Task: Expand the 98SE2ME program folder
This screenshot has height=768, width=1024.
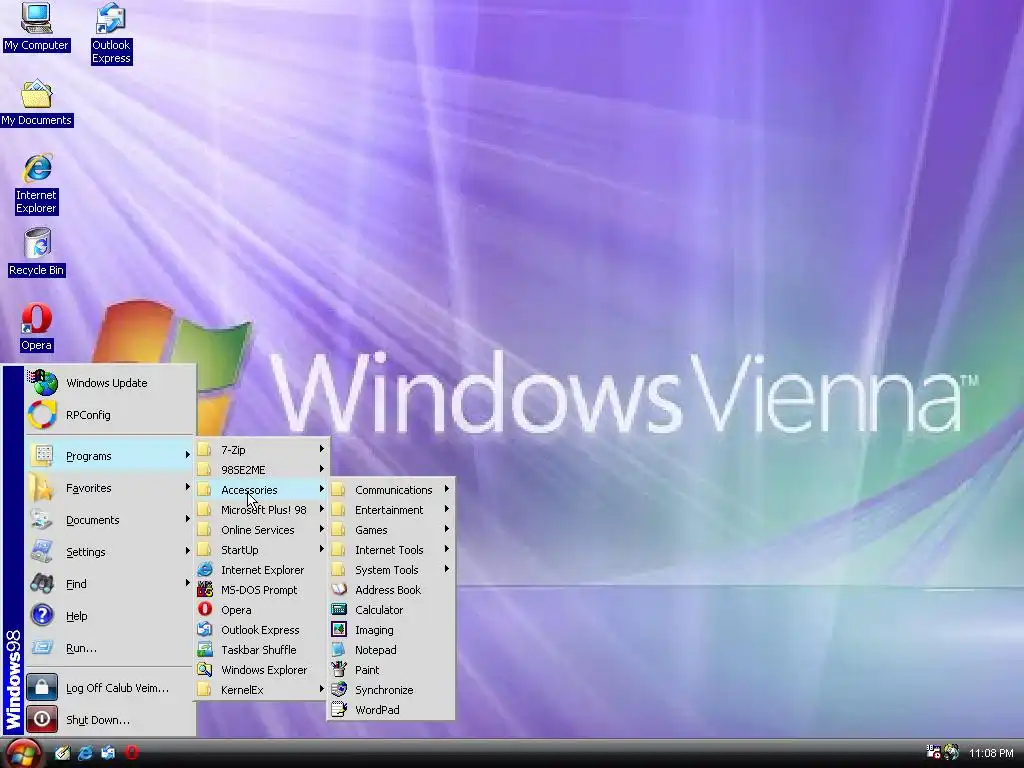Action: 261,470
